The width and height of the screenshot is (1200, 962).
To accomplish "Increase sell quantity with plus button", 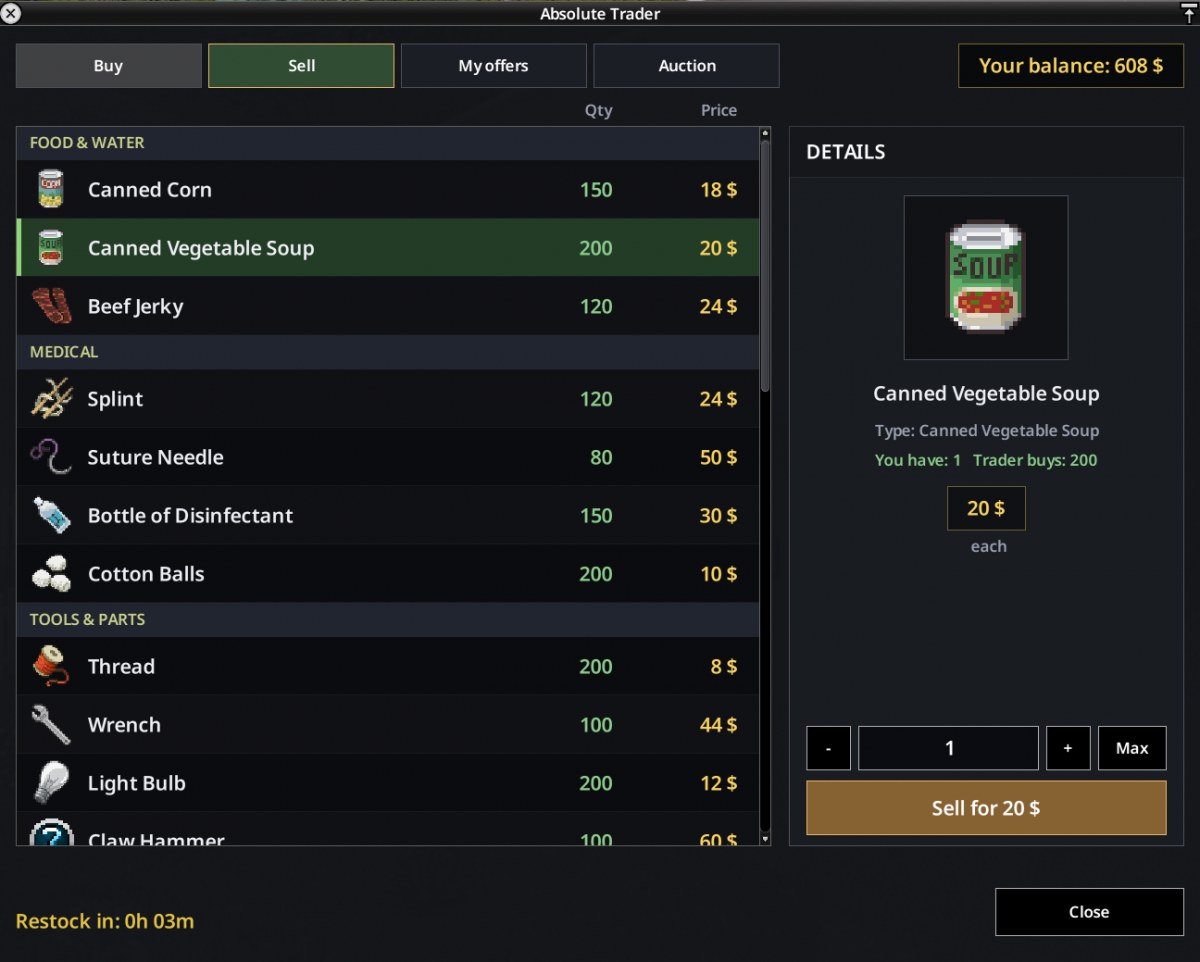I will [x=1068, y=748].
